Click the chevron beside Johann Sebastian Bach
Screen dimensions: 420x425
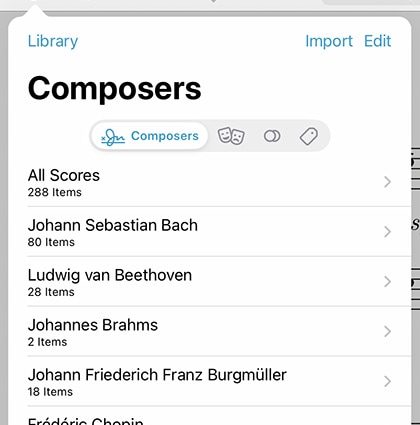pos(387,232)
